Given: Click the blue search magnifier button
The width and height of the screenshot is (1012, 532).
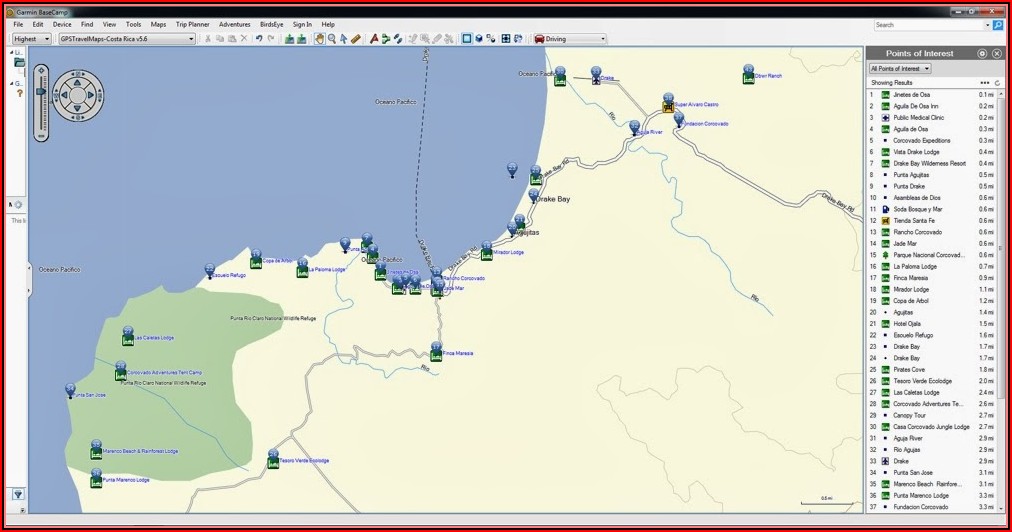Looking at the screenshot, I should (997, 25).
